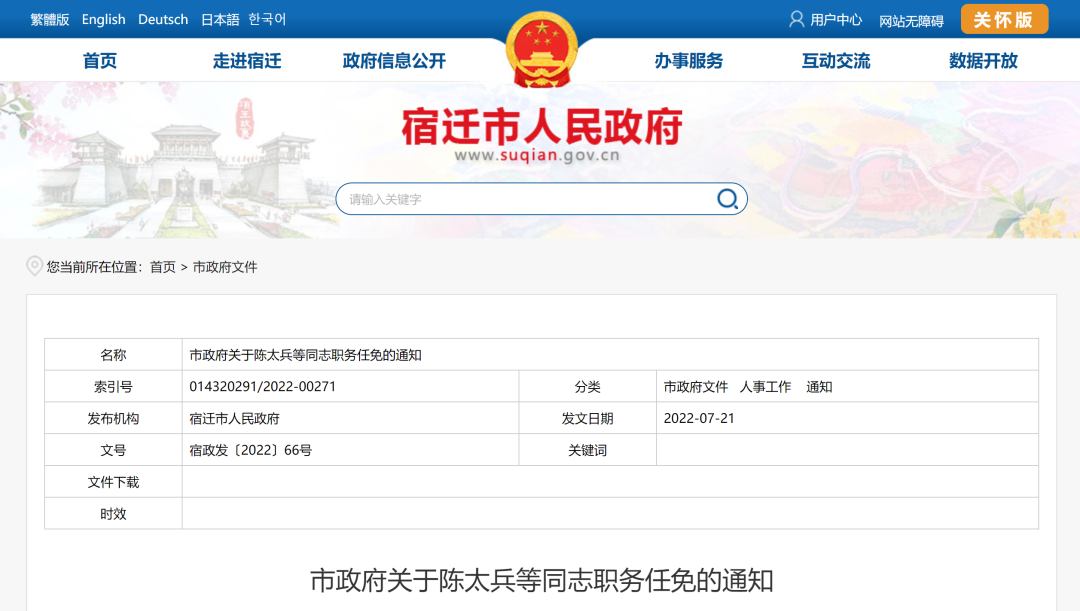
Task: Click the orange 关怀版 button
Action: [x=1004, y=19]
